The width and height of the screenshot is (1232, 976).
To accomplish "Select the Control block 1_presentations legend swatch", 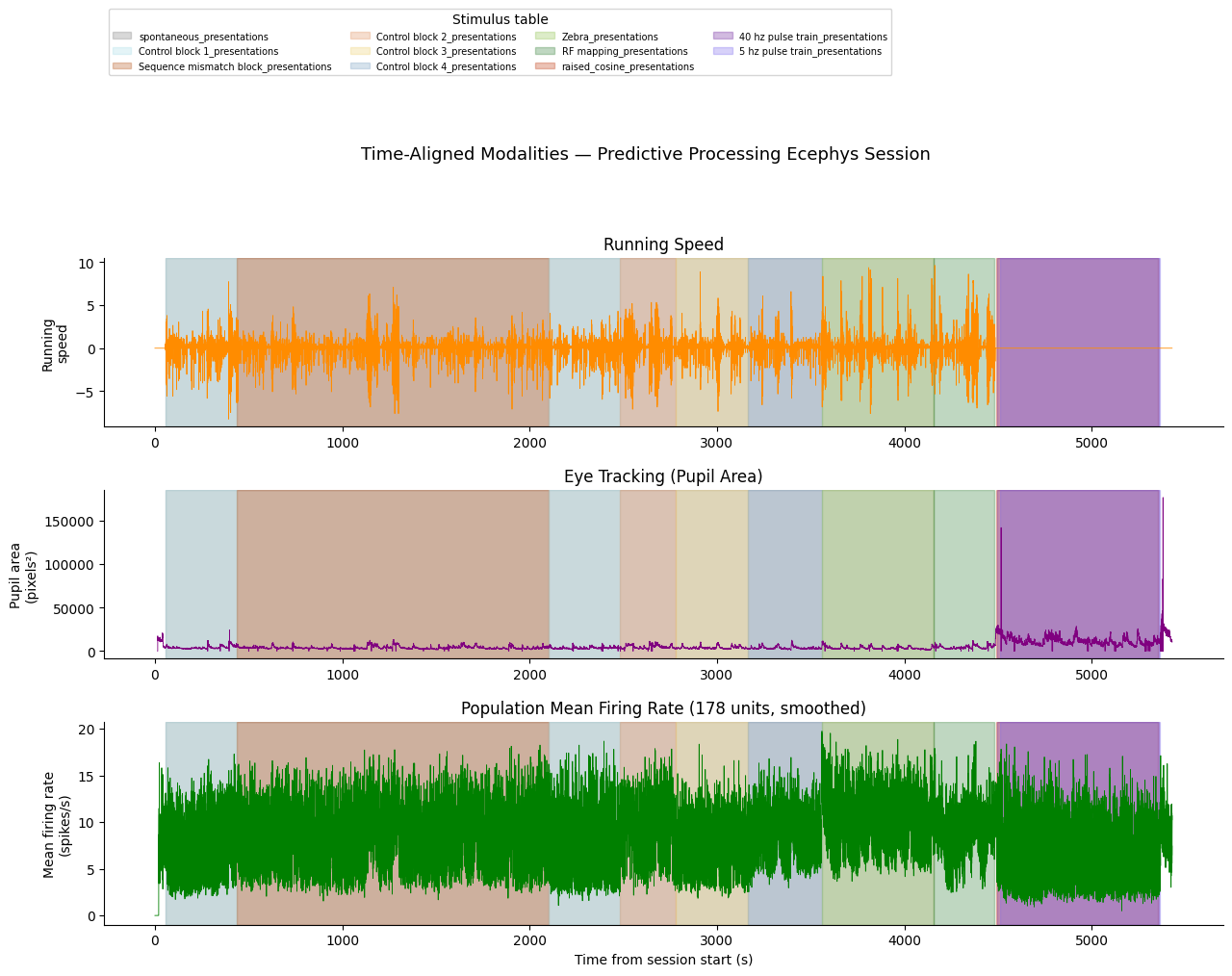I will (x=122, y=52).
